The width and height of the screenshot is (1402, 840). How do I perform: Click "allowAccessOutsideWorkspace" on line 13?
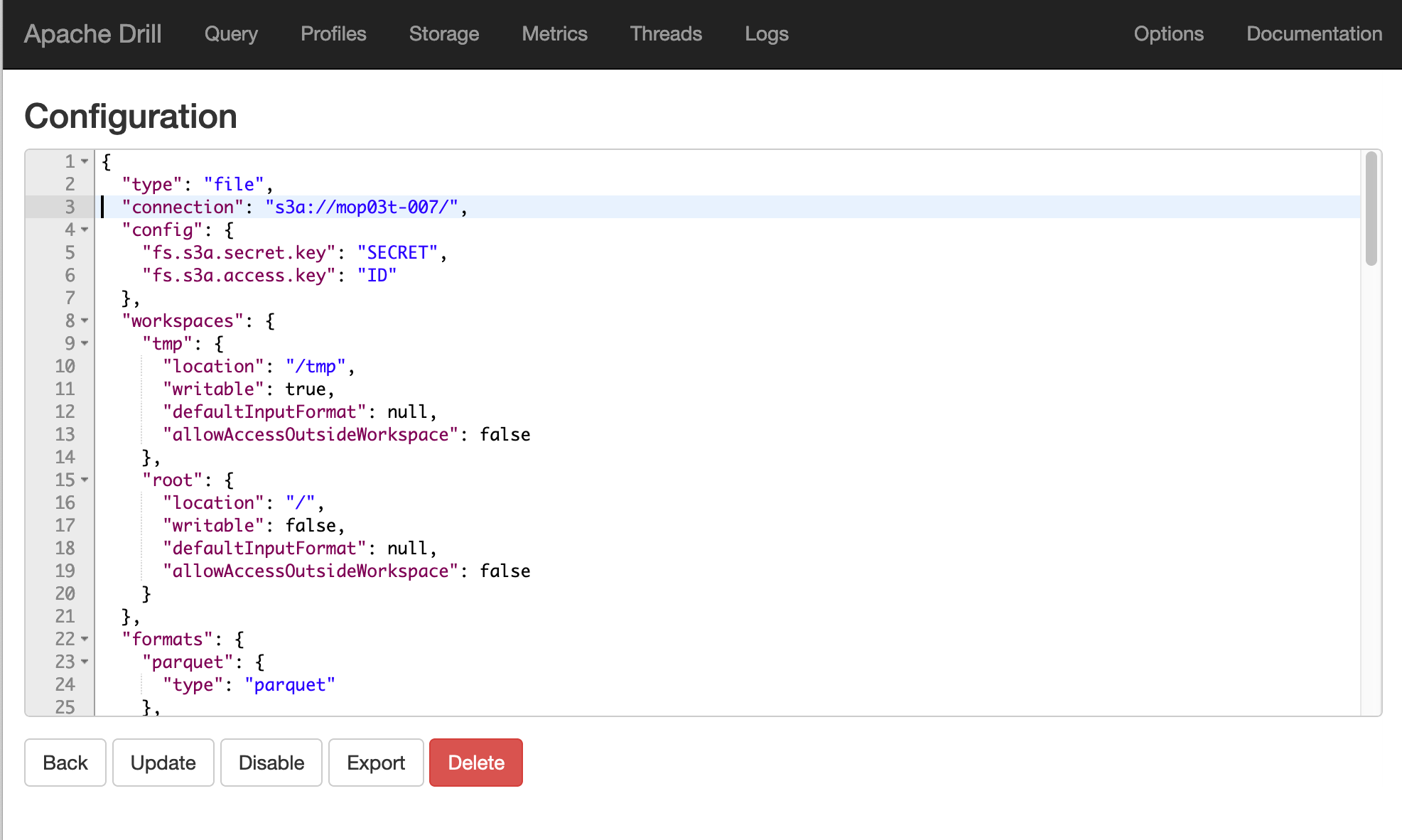pos(311,434)
